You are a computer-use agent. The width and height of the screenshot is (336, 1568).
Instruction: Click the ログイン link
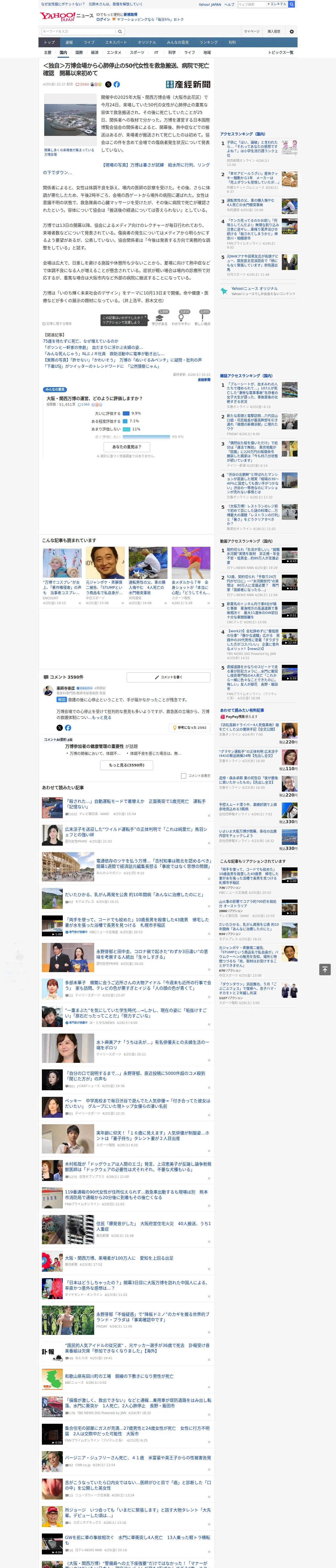tap(103, 20)
